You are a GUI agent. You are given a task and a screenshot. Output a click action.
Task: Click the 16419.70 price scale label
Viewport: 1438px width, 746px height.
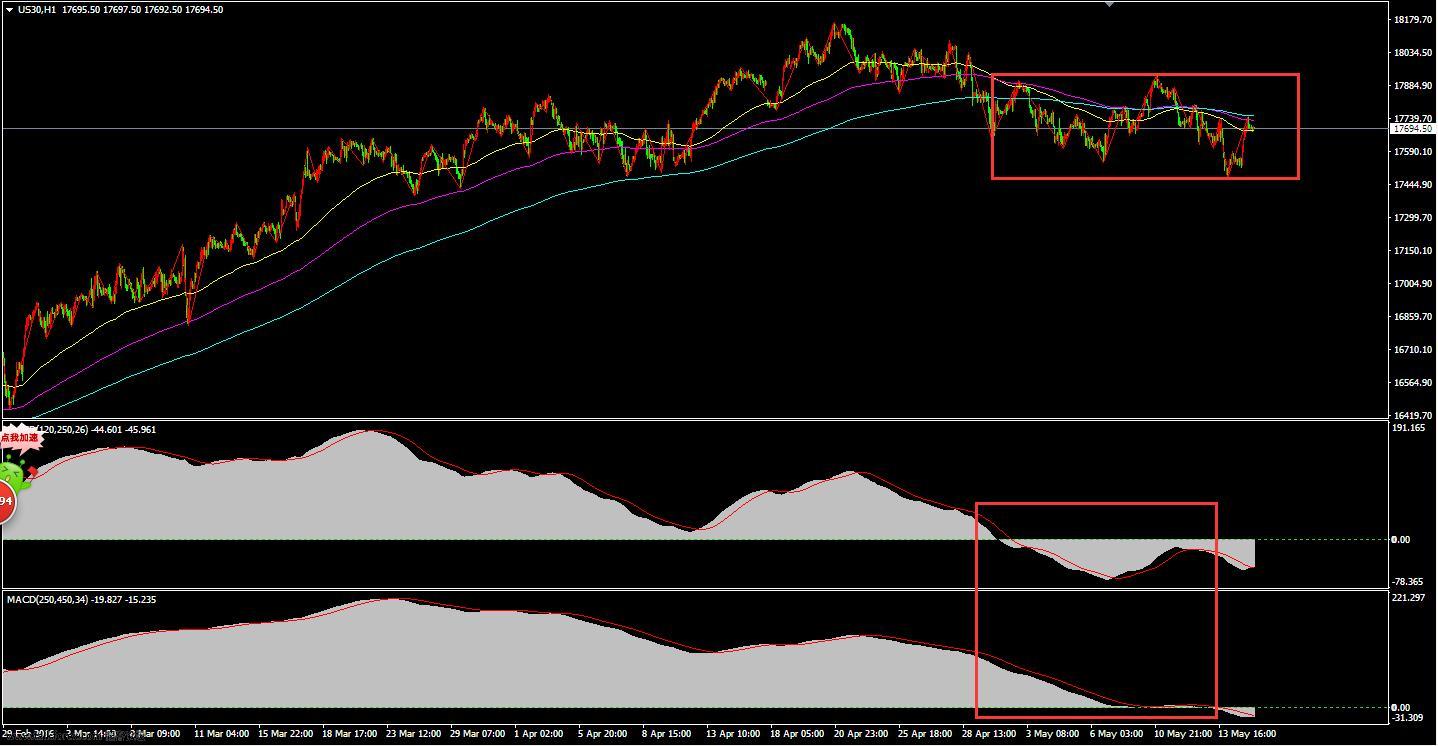coord(1412,415)
